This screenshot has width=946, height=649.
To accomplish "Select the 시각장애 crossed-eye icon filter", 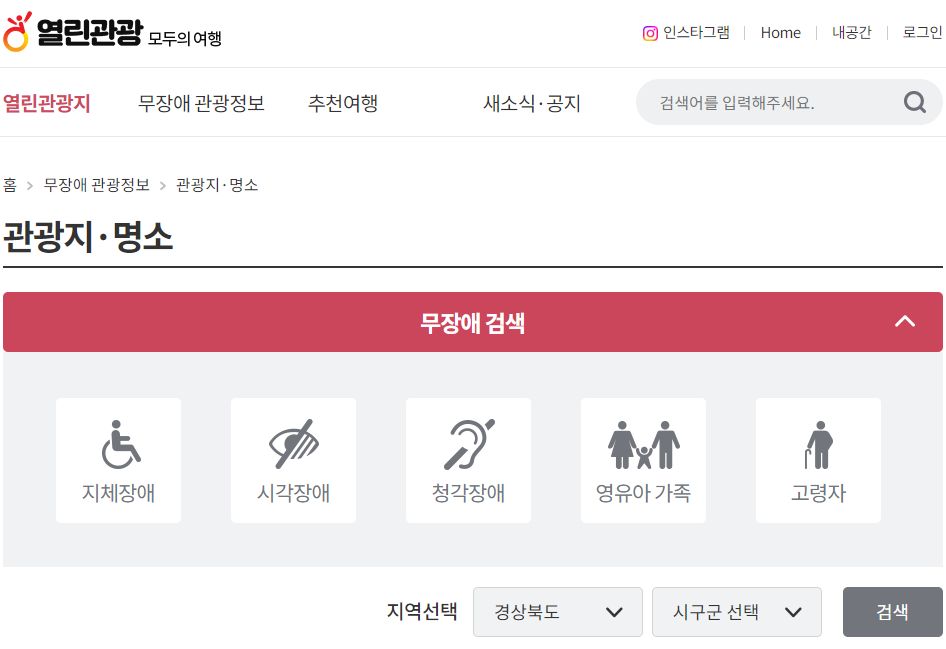I will click(x=293, y=460).
